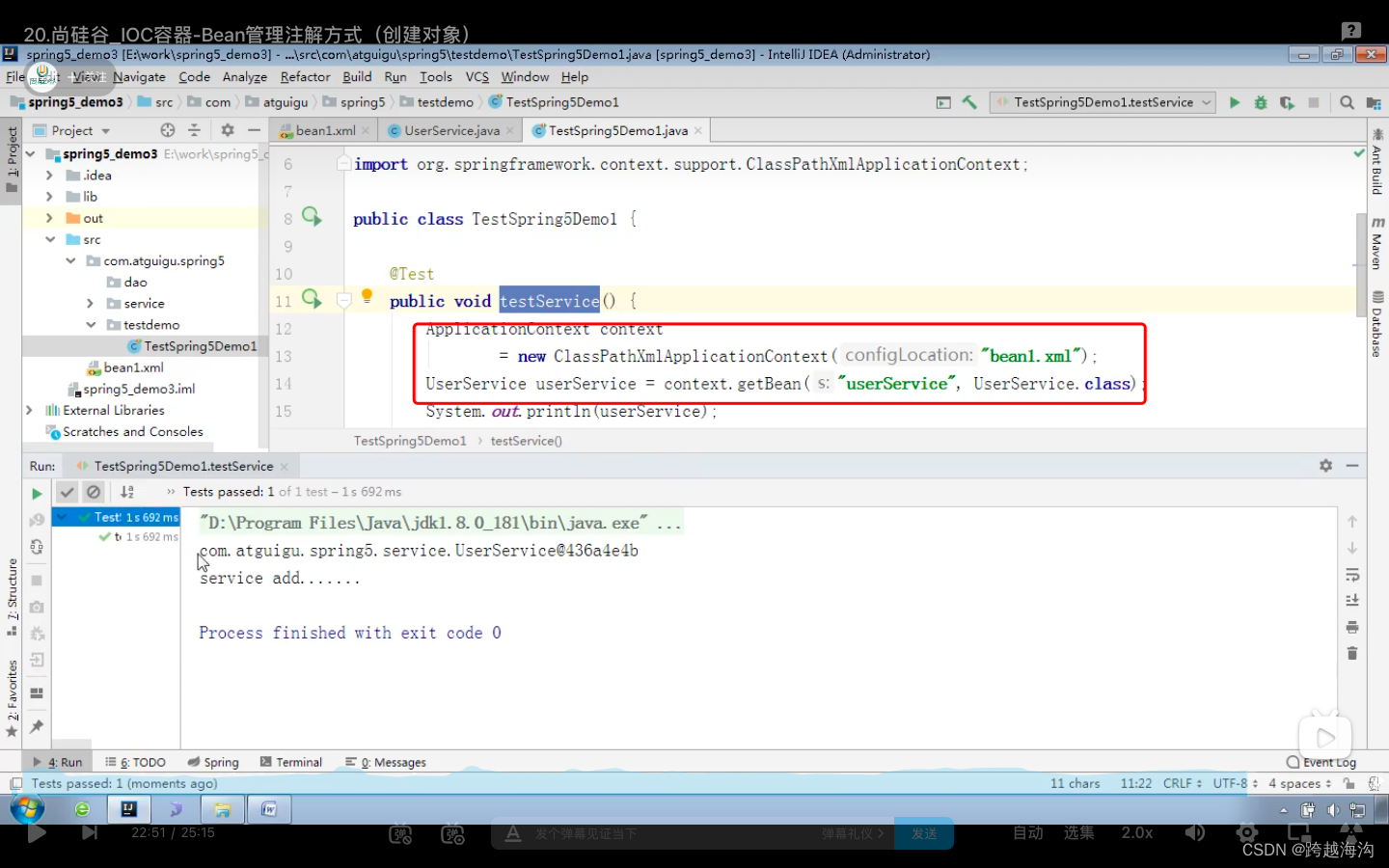Click the run gutter icon beside class TestSpring5Demo1
Image resolution: width=1389 pixels, height=868 pixels.
pyautogui.click(x=312, y=216)
